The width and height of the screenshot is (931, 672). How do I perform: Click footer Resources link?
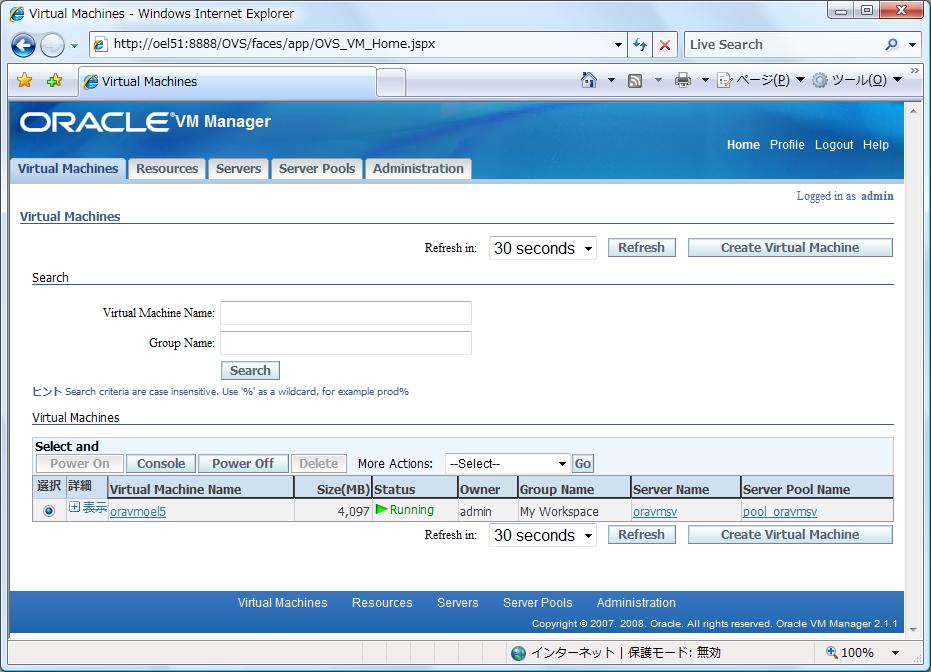pyautogui.click(x=382, y=603)
